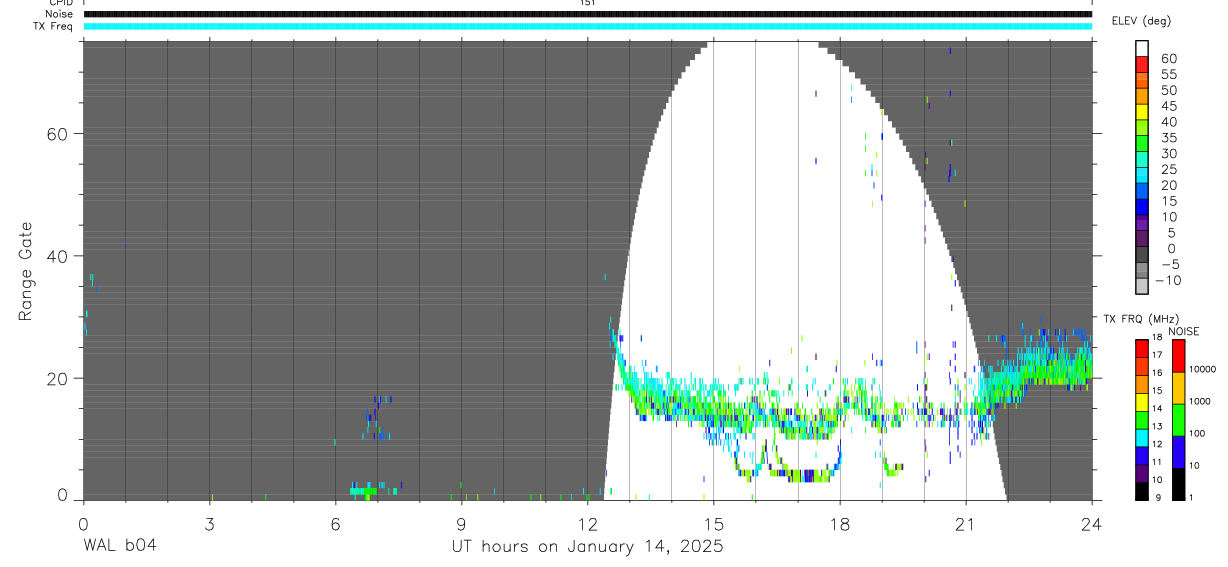Screen dimensions: 1228x567
Task: Click the 60 range gate tick label
Action: (x=60, y=134)
